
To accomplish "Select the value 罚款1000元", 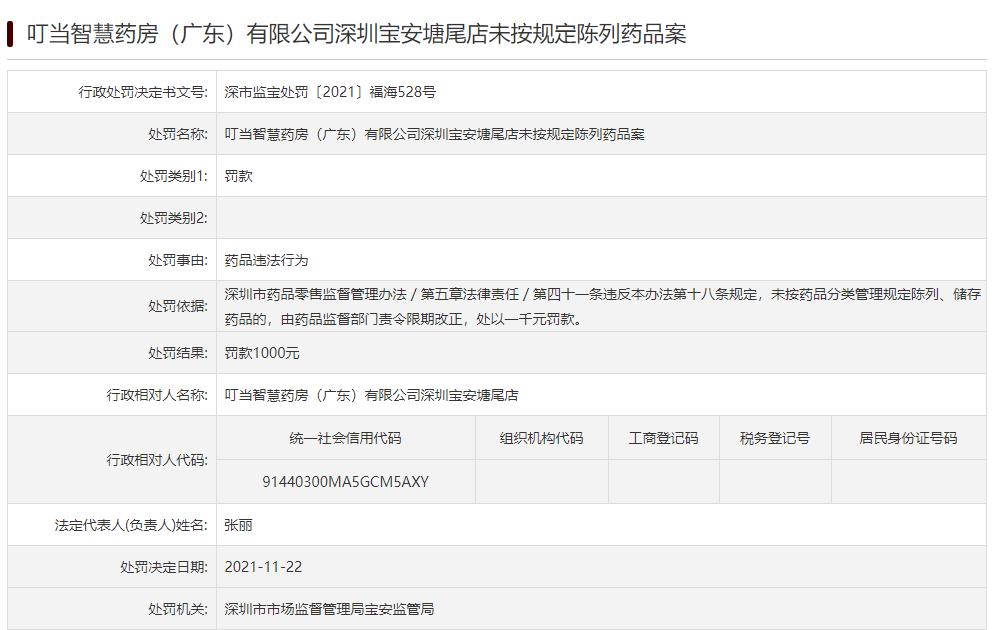I will (x=262, y=353).
